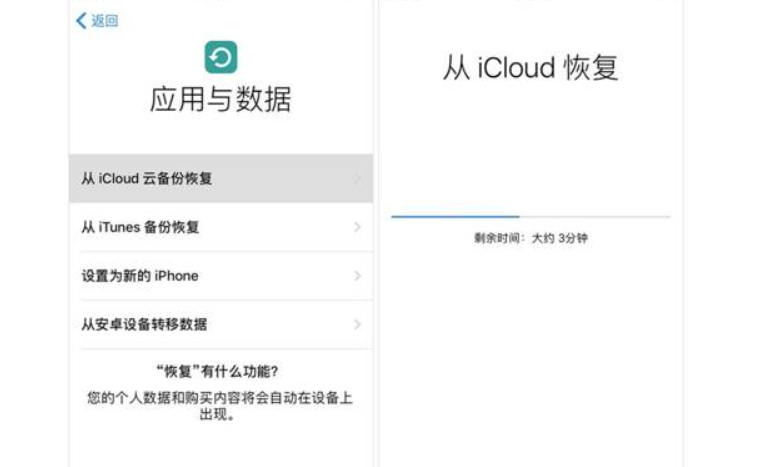776x467 pixels.
Task: Select 从 iCloud 云备份恢复 option
Action: 221,178
